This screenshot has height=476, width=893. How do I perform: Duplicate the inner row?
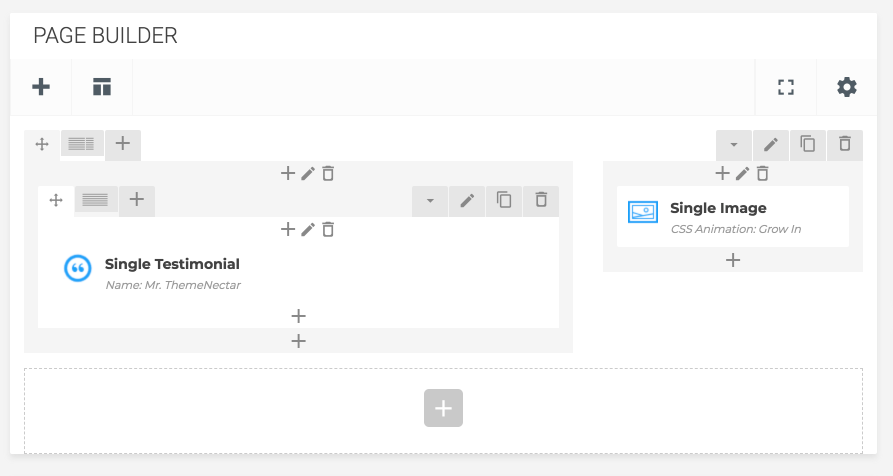click(504, 200)
